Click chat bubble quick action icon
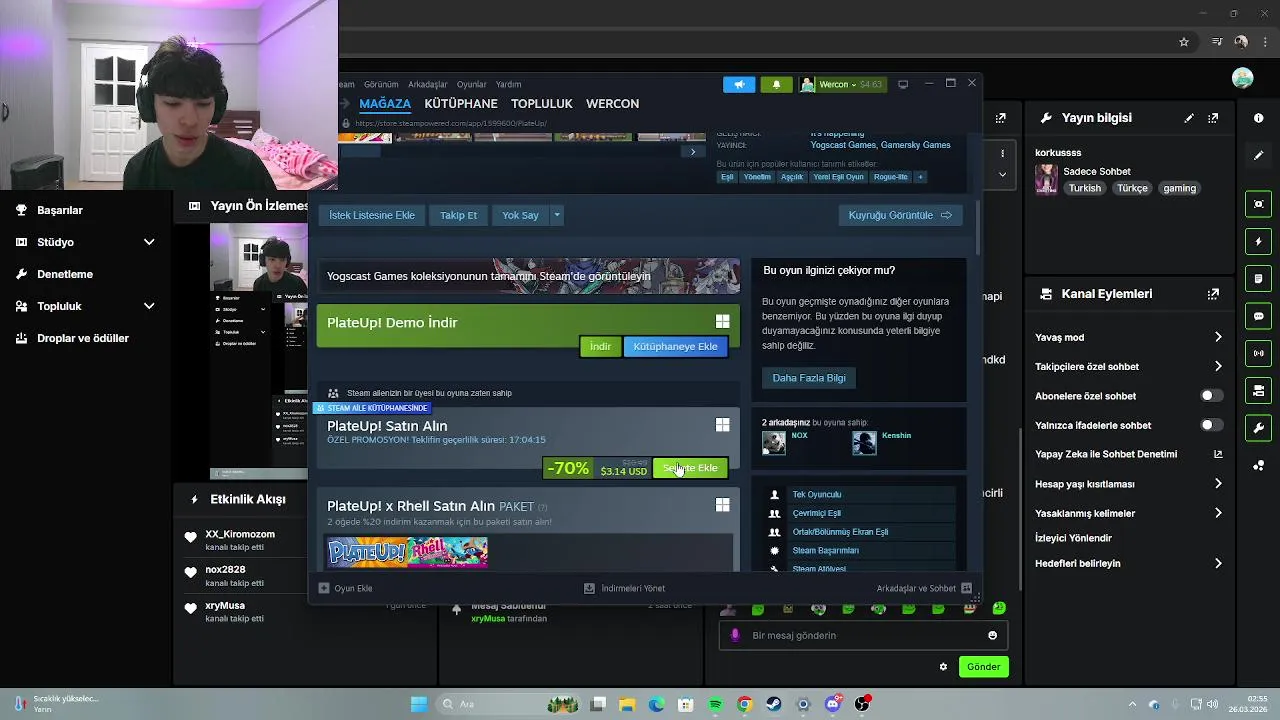 tap(1258, 316)
